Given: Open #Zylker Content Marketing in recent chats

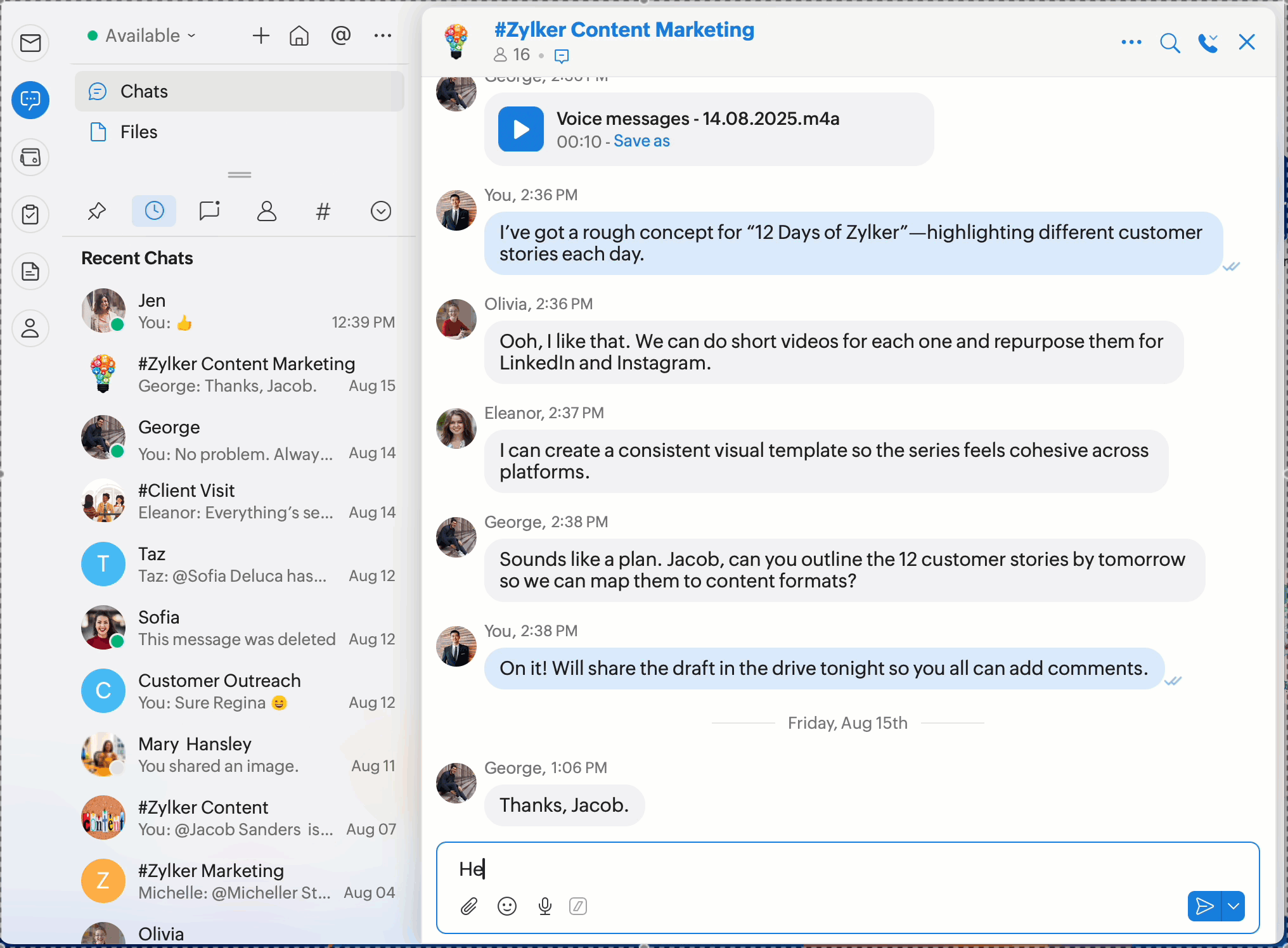Looking at the screenshot, I should coord(240,375).
